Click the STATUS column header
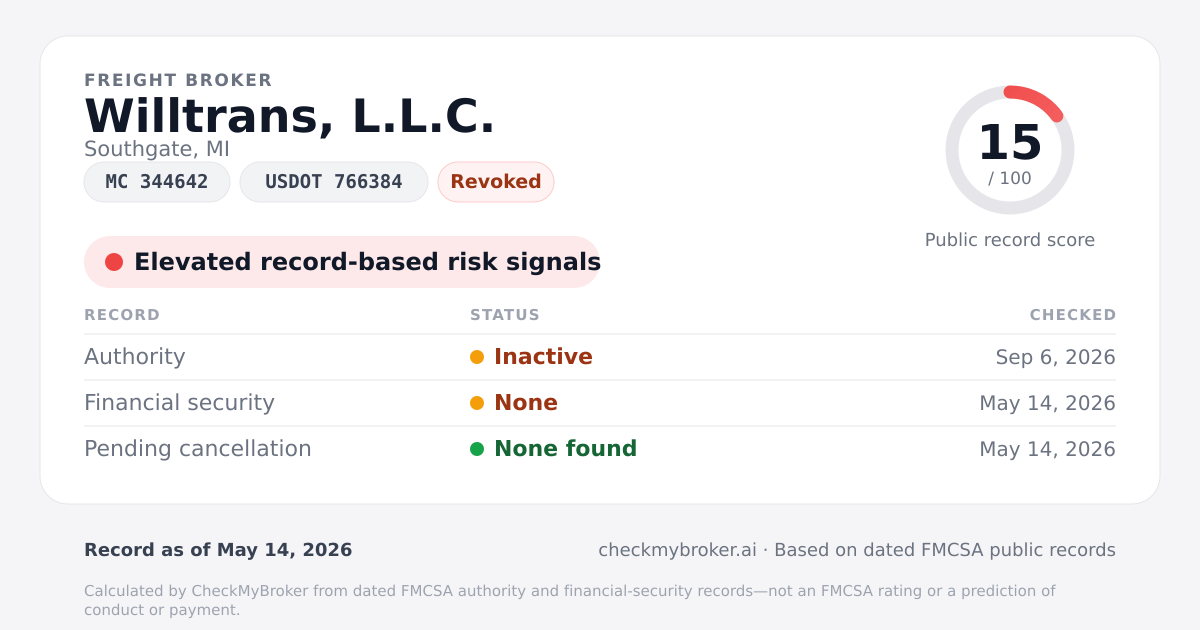 coord(505,315)
